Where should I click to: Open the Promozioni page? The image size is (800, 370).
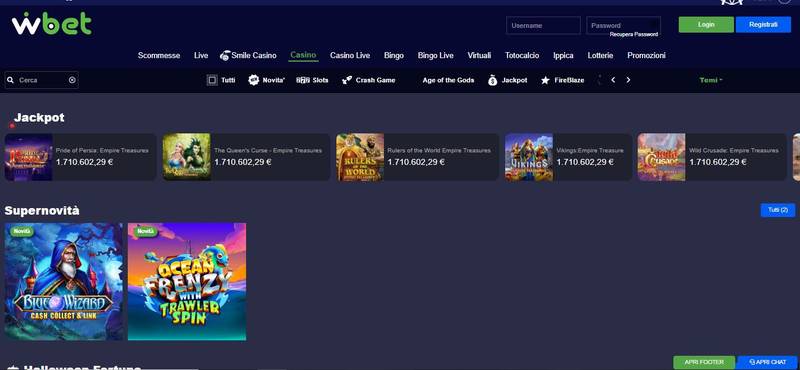coord(646,56)
